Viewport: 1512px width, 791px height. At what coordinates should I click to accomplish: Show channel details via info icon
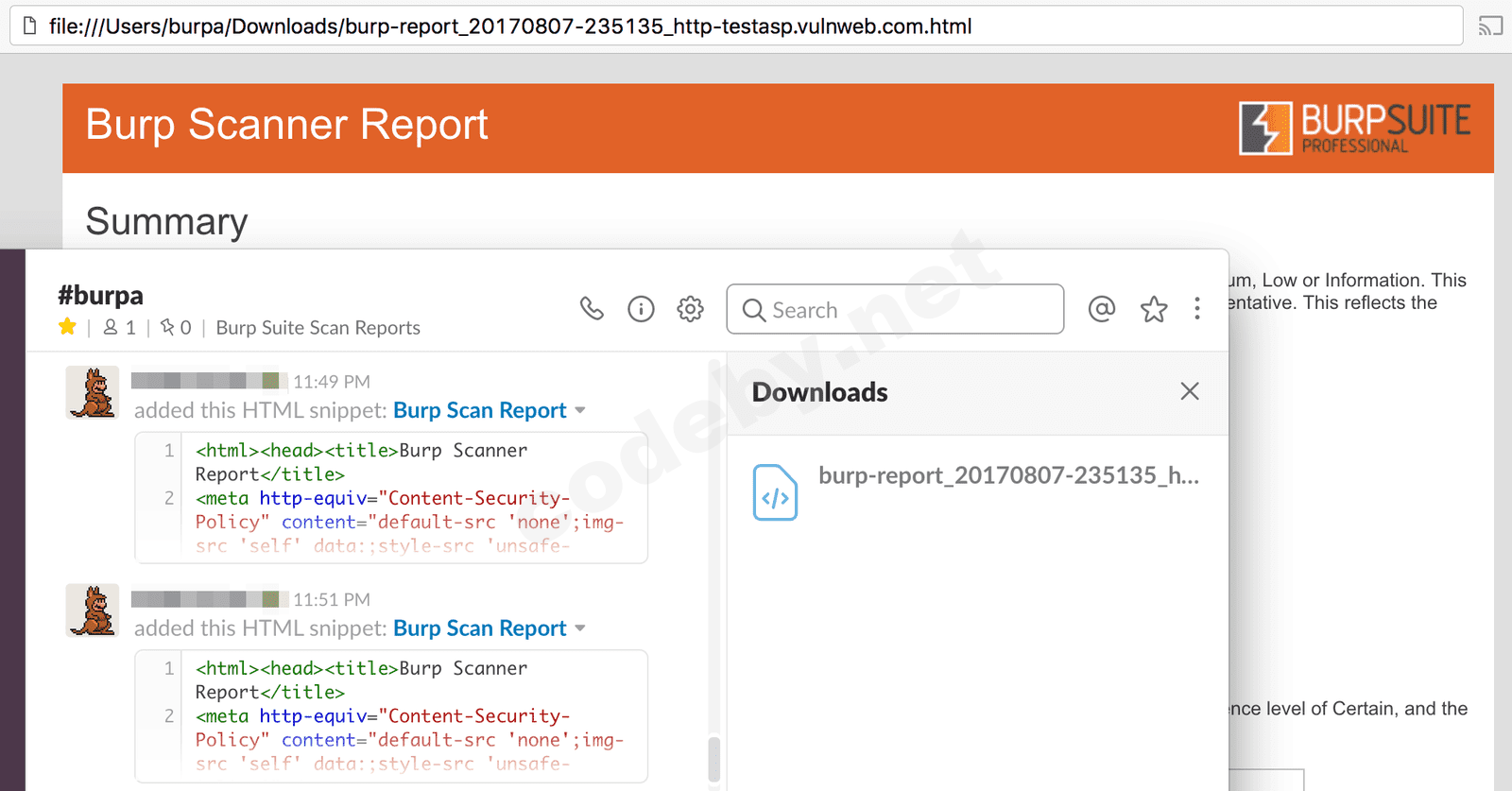641,309
